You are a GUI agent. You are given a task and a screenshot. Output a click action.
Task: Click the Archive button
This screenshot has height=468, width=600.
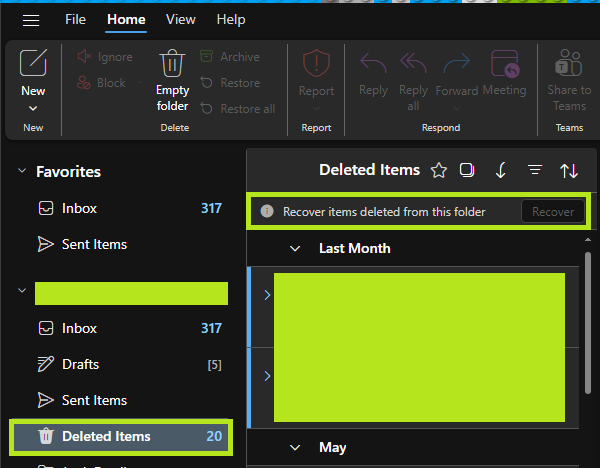click(230, 57)
